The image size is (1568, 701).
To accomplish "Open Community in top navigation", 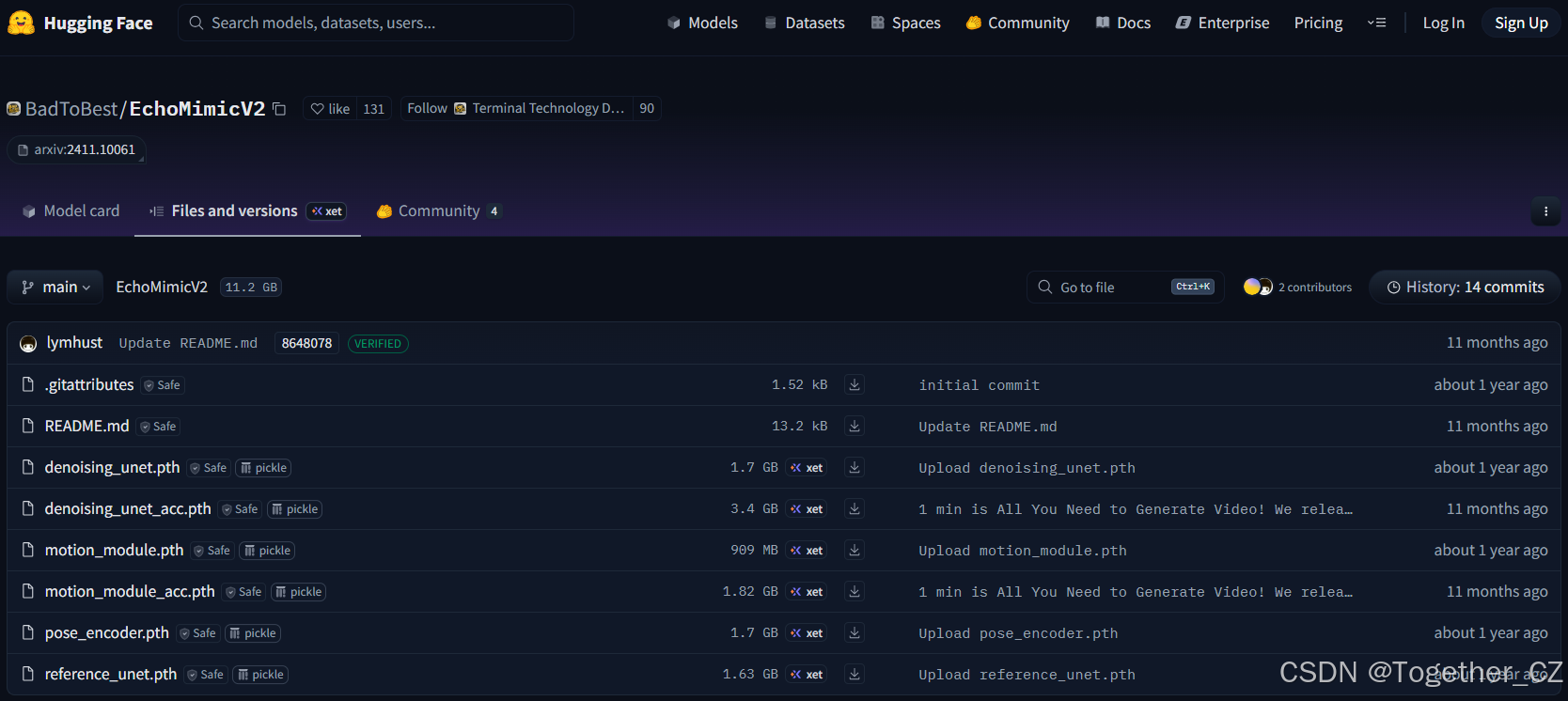I will (x=1017, y=23).
